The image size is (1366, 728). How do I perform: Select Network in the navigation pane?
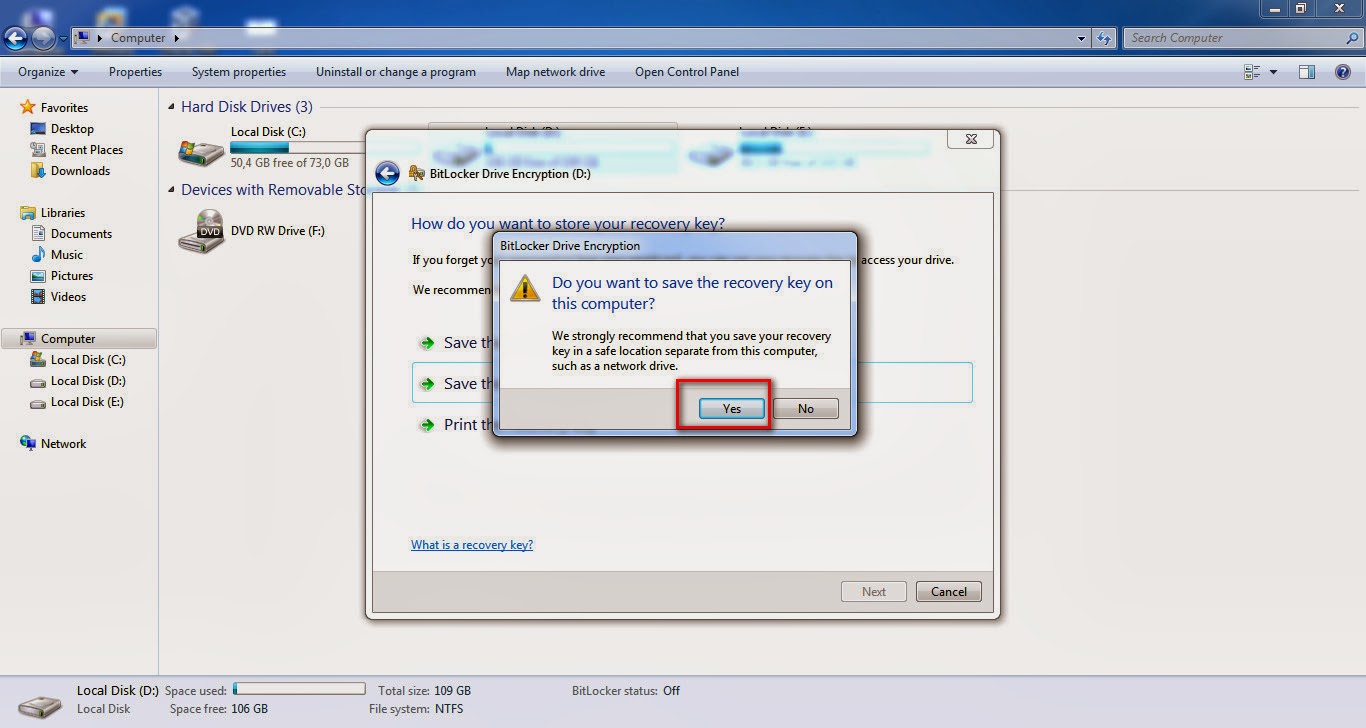63,444
